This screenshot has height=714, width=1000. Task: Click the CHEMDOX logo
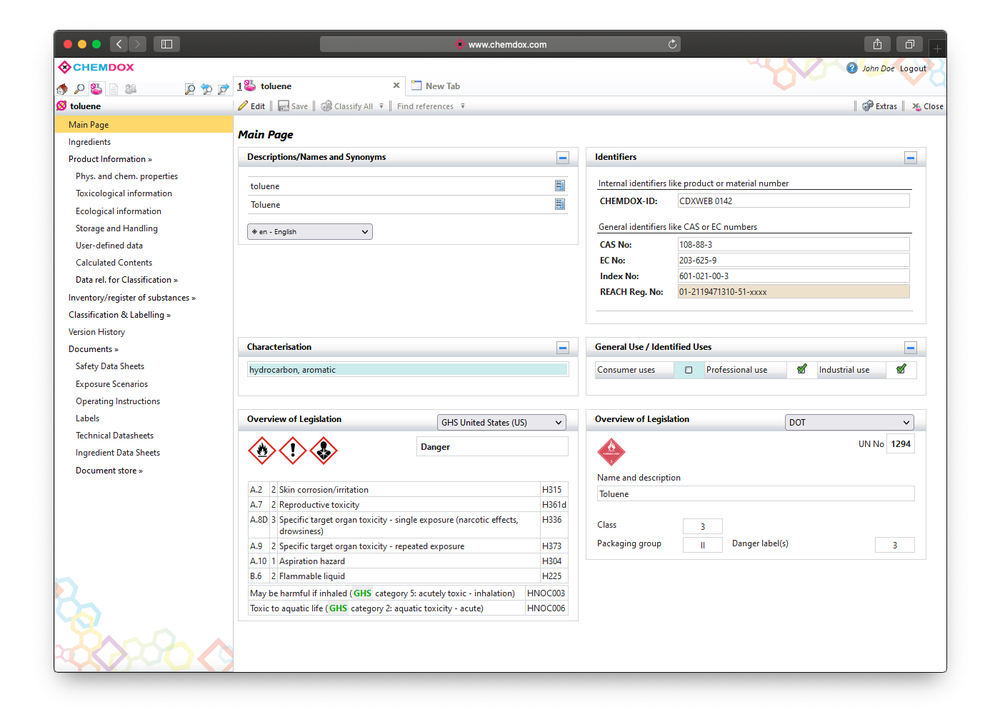(x=96, y=67)
